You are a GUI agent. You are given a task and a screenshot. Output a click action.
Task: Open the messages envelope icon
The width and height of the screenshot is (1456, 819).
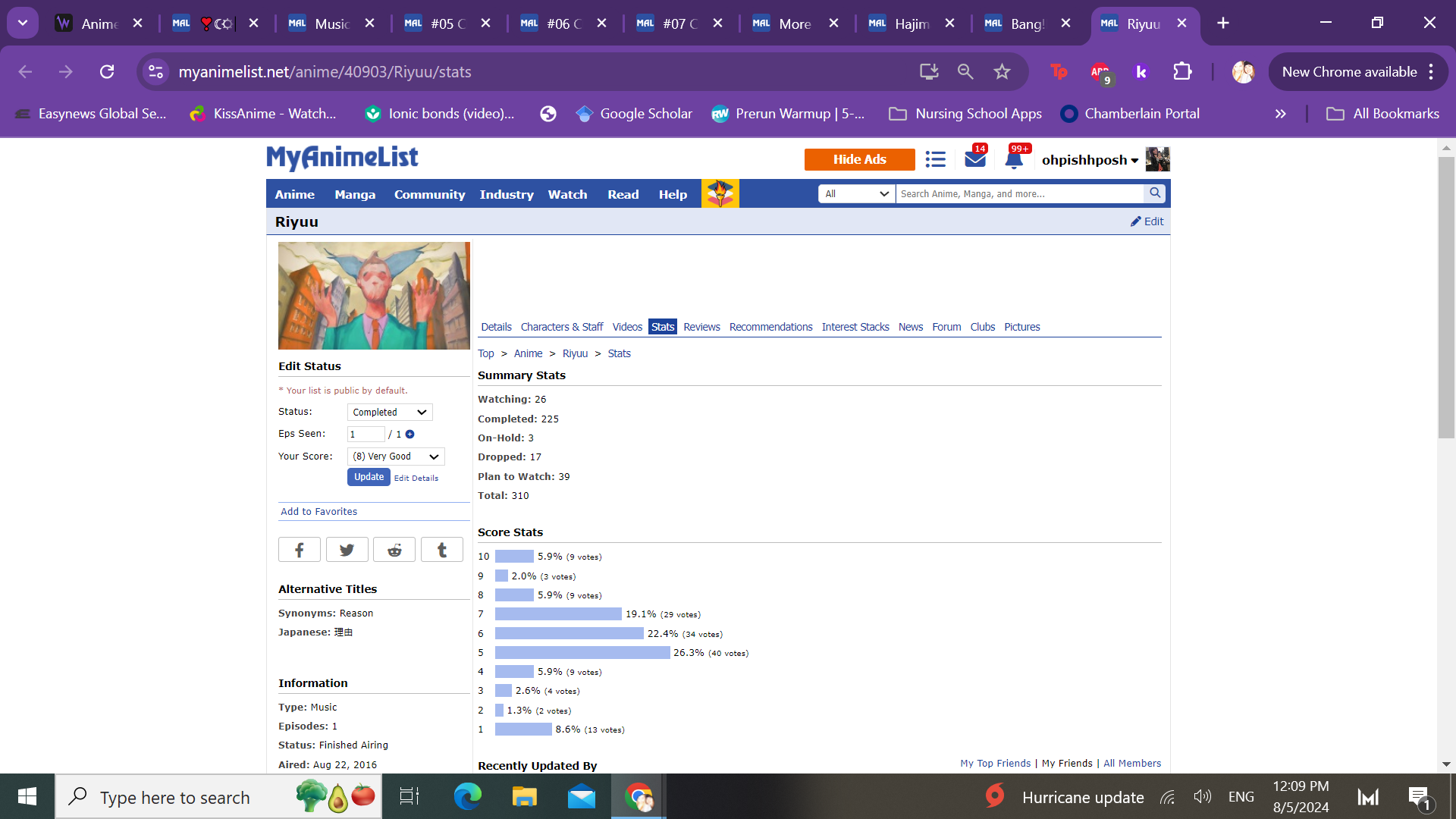pos(975,159)
